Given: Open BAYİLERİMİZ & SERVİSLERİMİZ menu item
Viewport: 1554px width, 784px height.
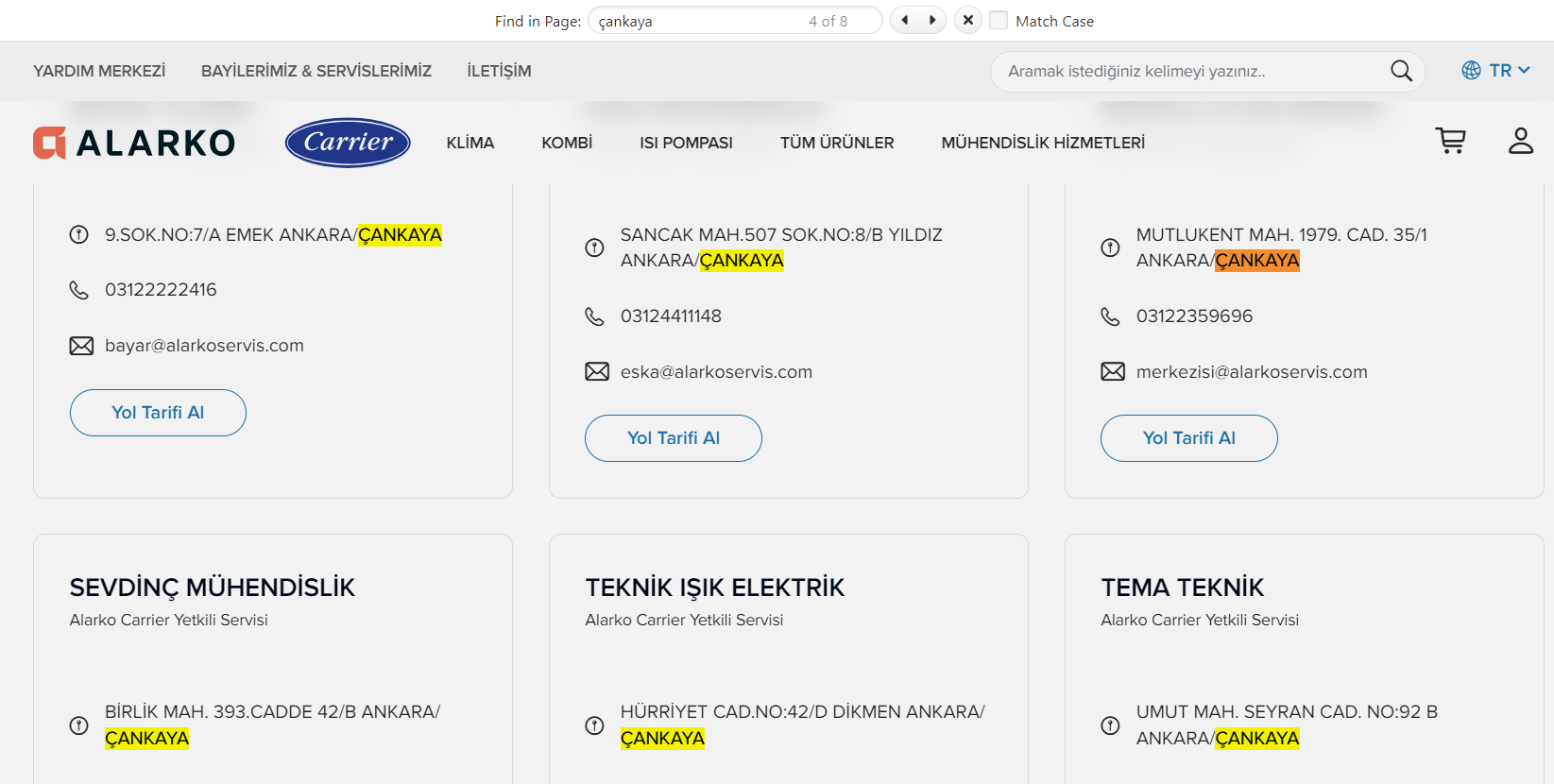Looking at the screenshot, I should pyautogui.click(x=316, y=71).
